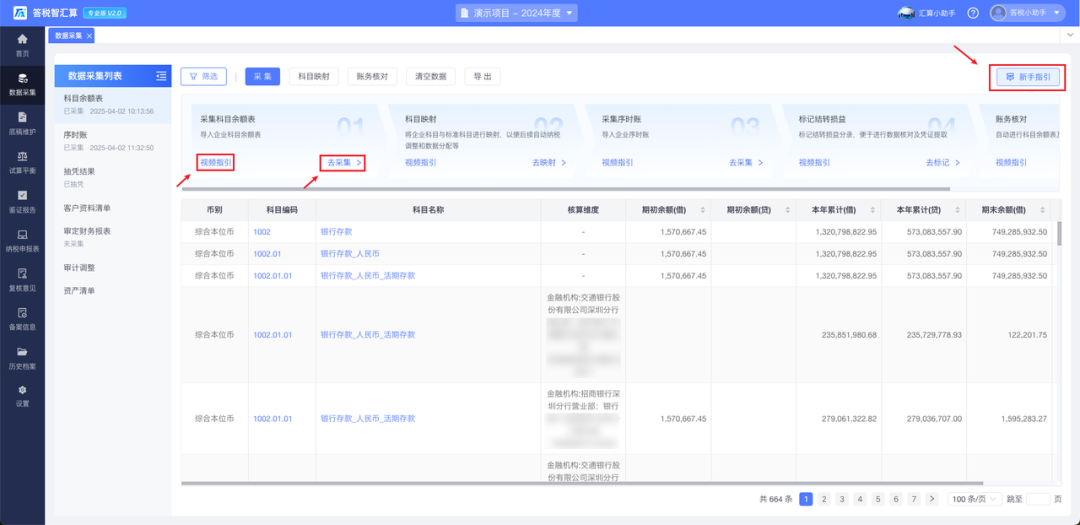Select 抽凭结果 in collection list
The height and width of the screenshot is (525, 1080).
click(113, 177)
